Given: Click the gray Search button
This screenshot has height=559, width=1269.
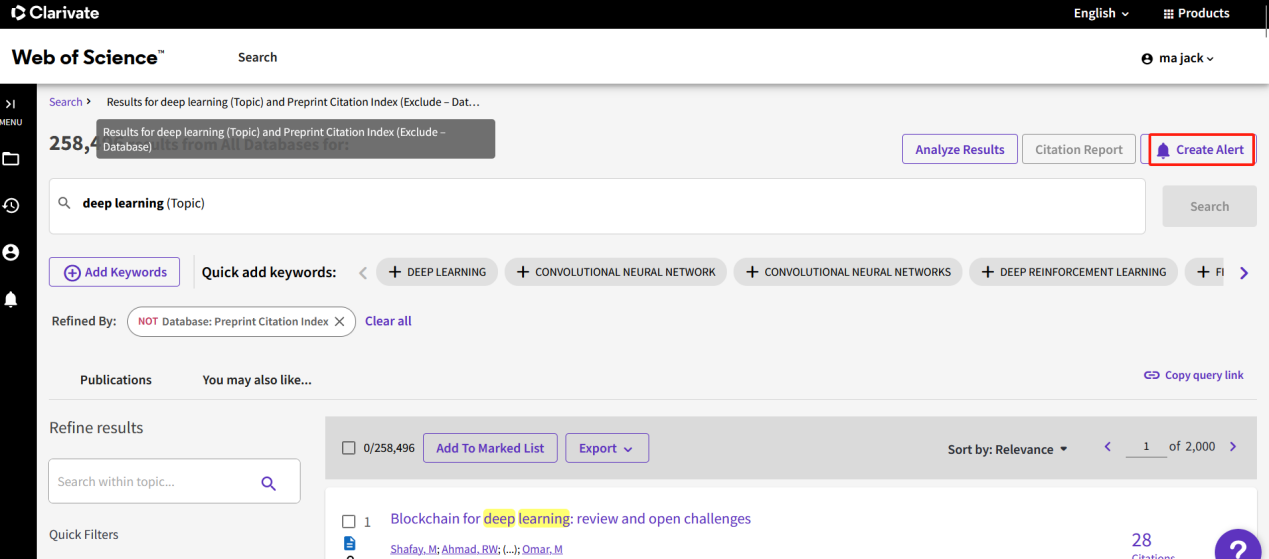Looking at the screenshot, I should coord(1209,206).
